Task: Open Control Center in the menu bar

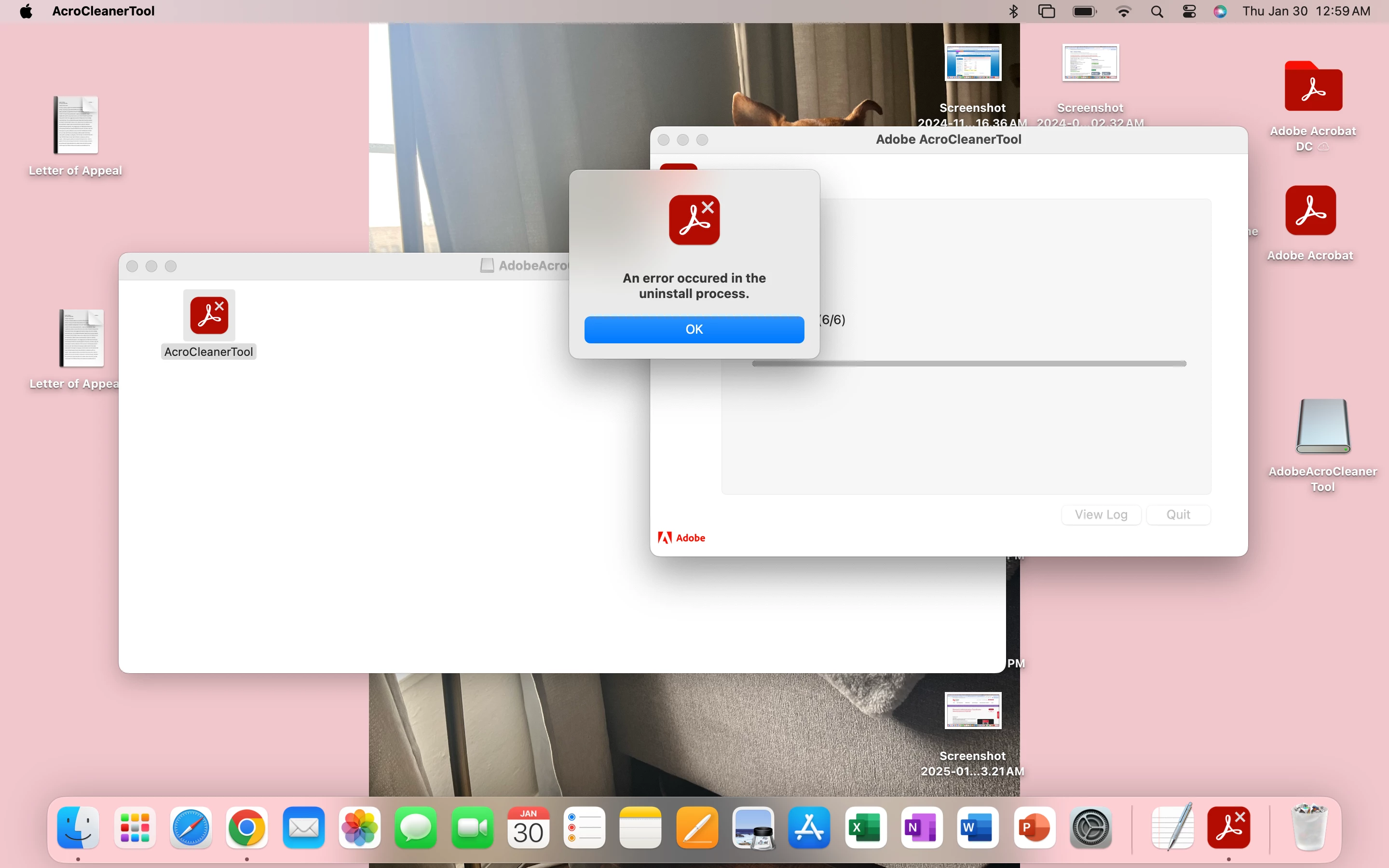Action: [x=1189, y=11]
